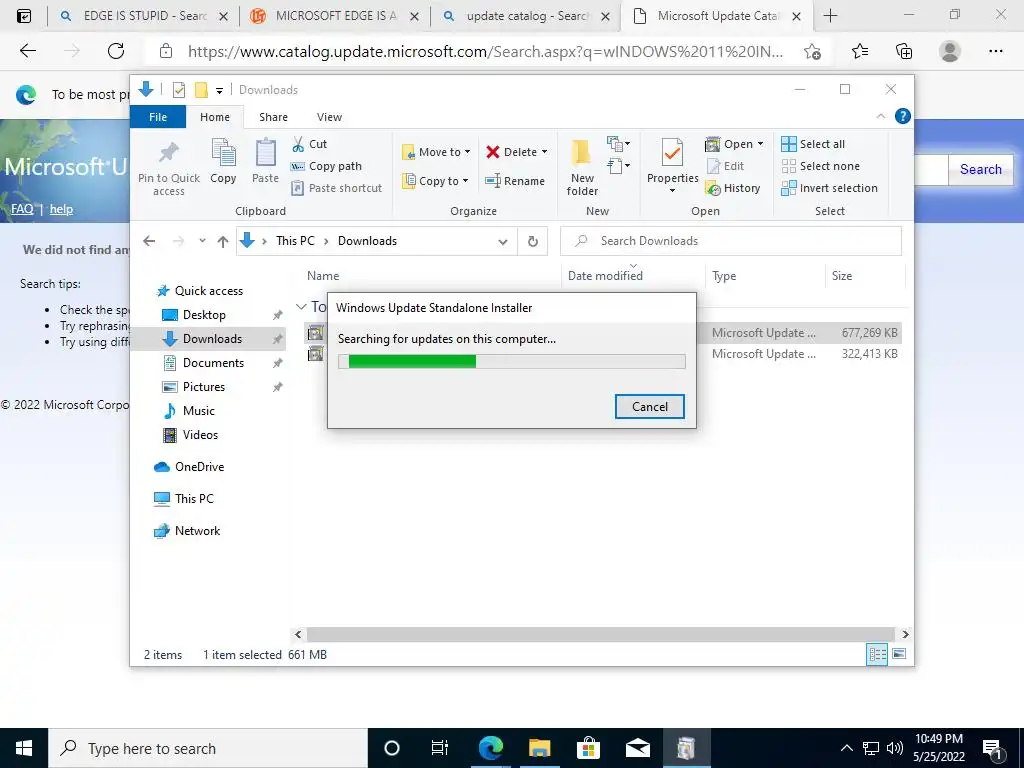Open Microsoft Store from taskbar
Viewport: 1024px width, 768px height.
[x=588, y=748]
